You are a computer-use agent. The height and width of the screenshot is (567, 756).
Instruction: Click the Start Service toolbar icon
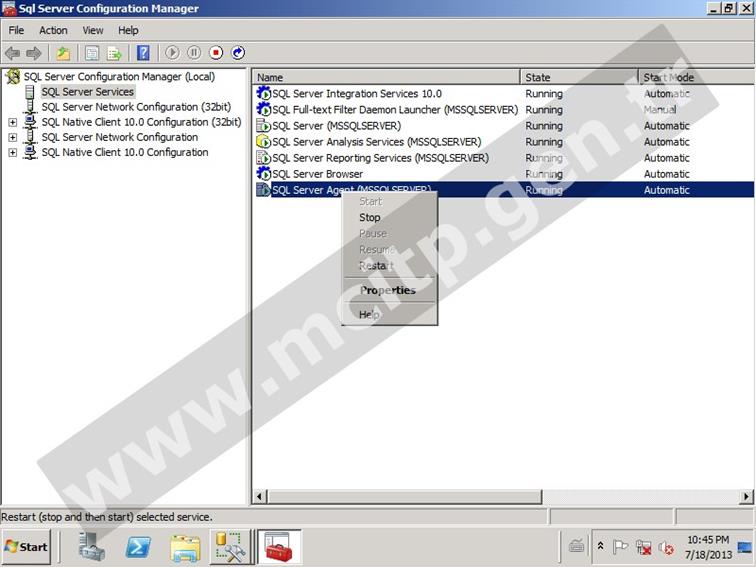pyautogui.click(x=172, y=53)
